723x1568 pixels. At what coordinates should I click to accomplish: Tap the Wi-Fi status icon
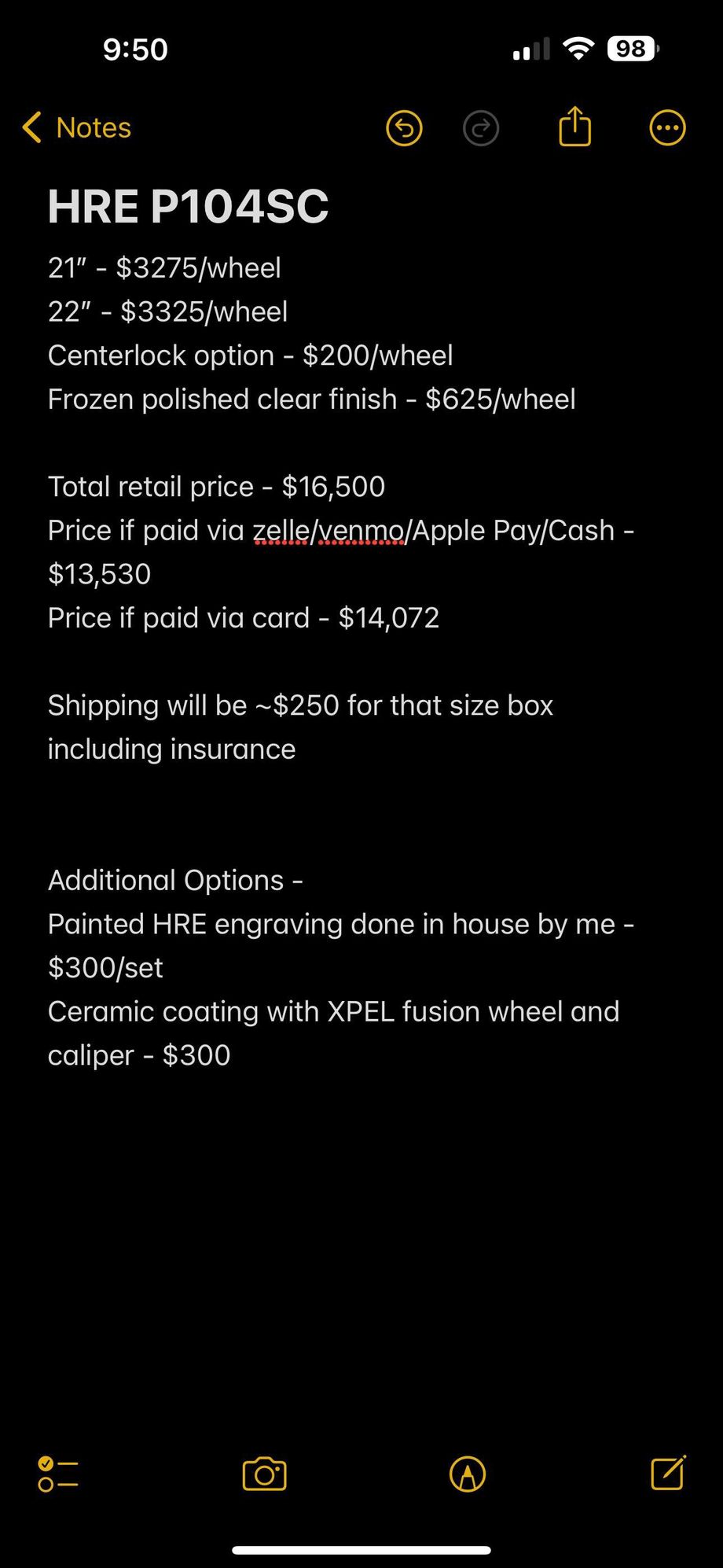(x=578, y=50)
